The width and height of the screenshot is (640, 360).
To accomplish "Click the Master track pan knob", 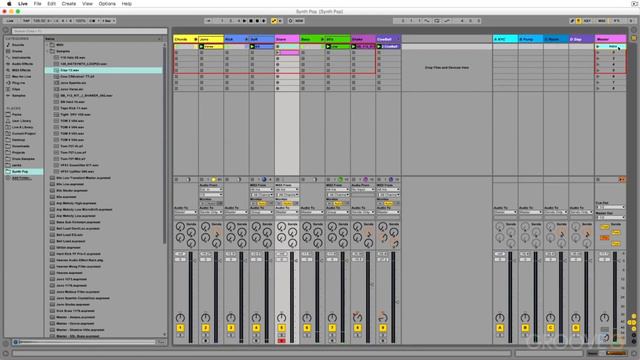I will (604, 318).
